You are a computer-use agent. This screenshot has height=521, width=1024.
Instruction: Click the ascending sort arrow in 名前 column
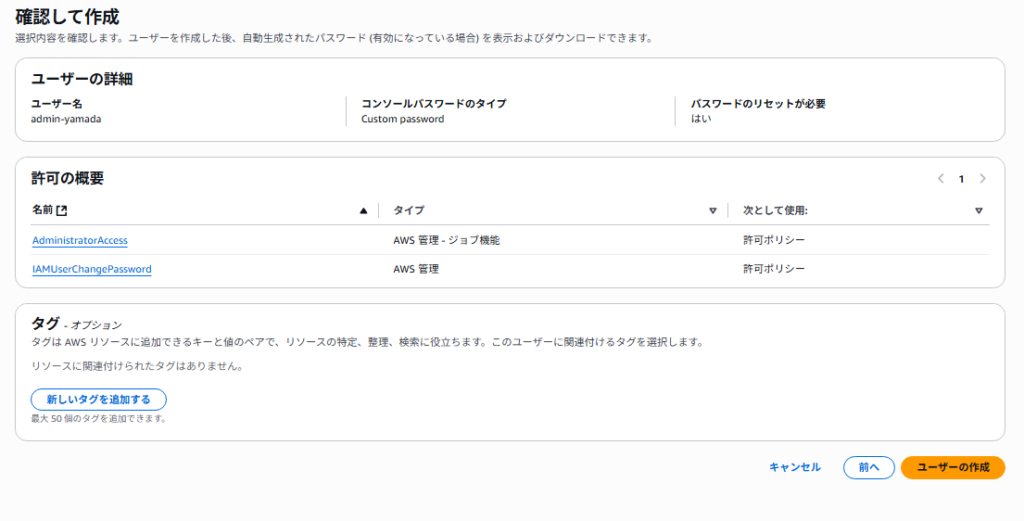point(363,211)
